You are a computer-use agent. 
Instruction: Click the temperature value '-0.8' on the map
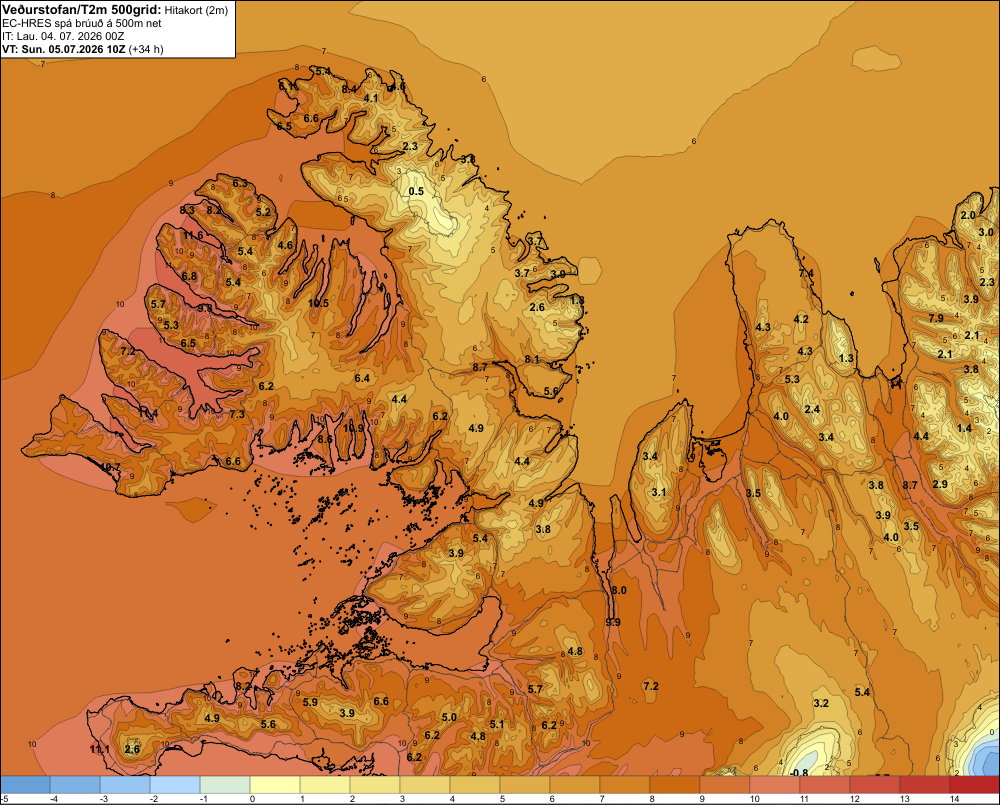tap(799, 773)
